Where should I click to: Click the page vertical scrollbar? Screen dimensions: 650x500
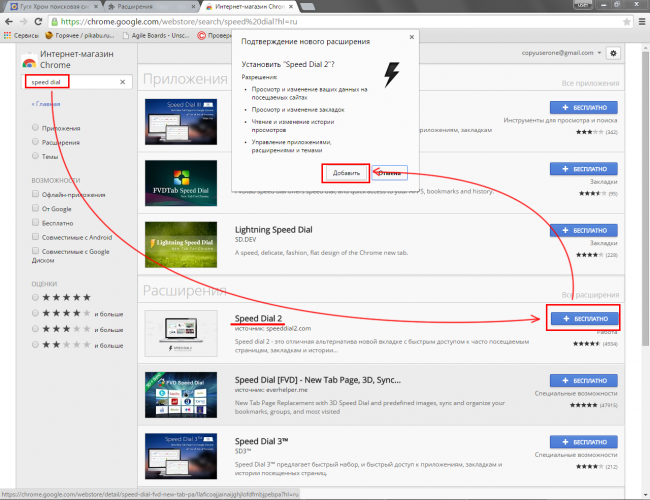645,199
